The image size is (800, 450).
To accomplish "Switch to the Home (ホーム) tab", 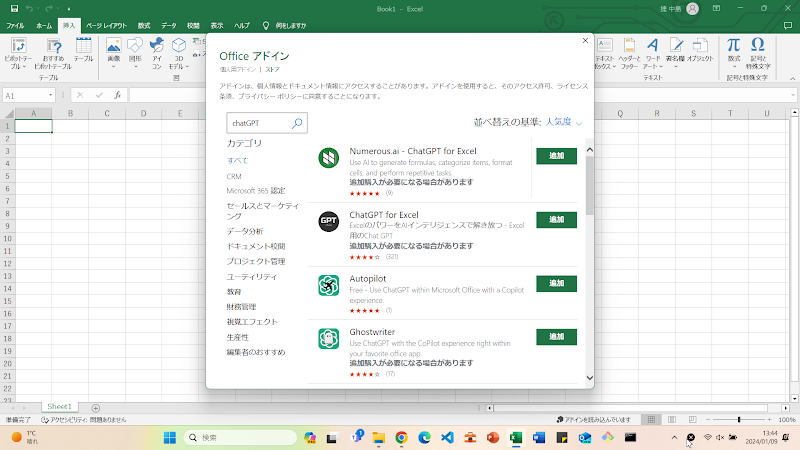I will click(44, 26).
